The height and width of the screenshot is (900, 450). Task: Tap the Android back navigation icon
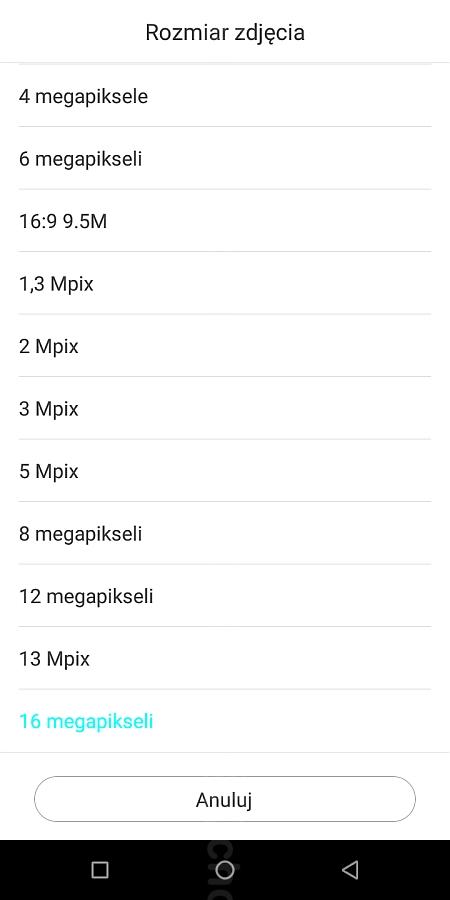350,870
